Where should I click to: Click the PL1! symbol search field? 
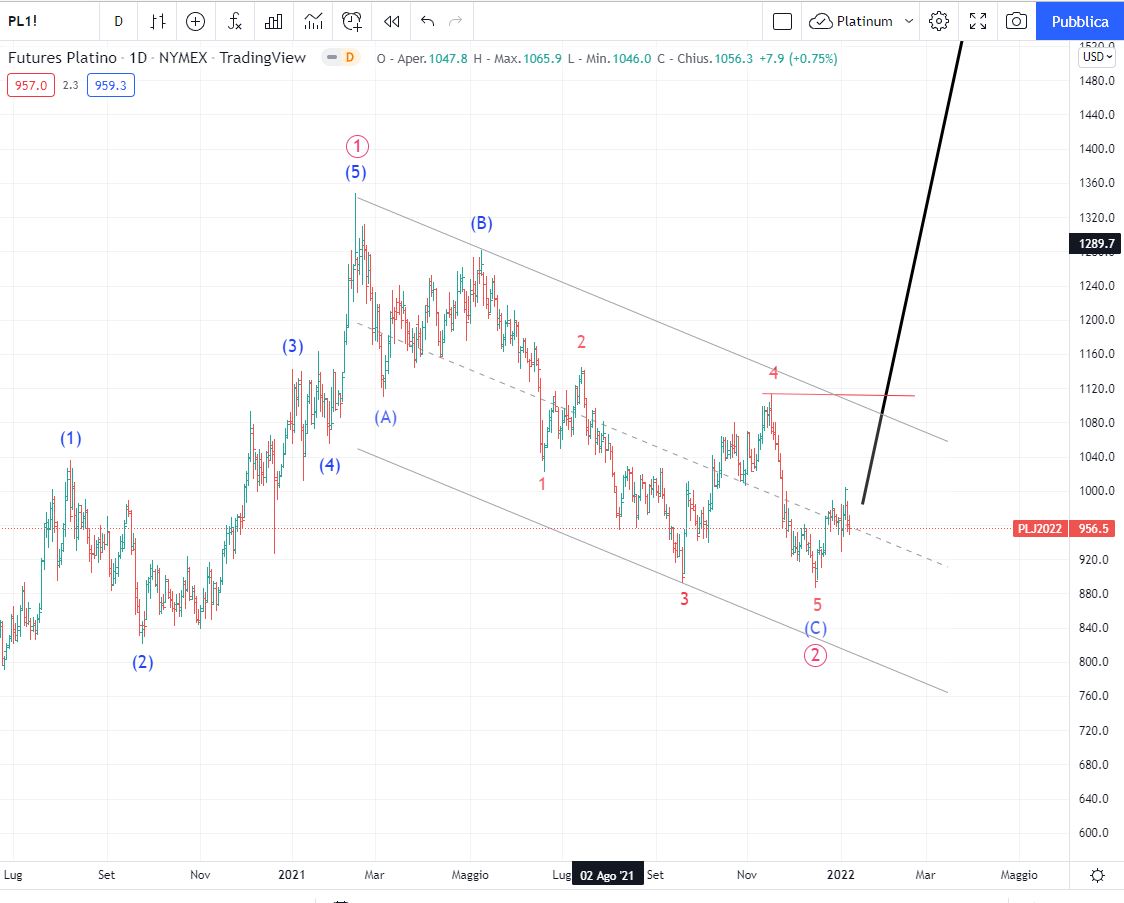pos(48,22)
